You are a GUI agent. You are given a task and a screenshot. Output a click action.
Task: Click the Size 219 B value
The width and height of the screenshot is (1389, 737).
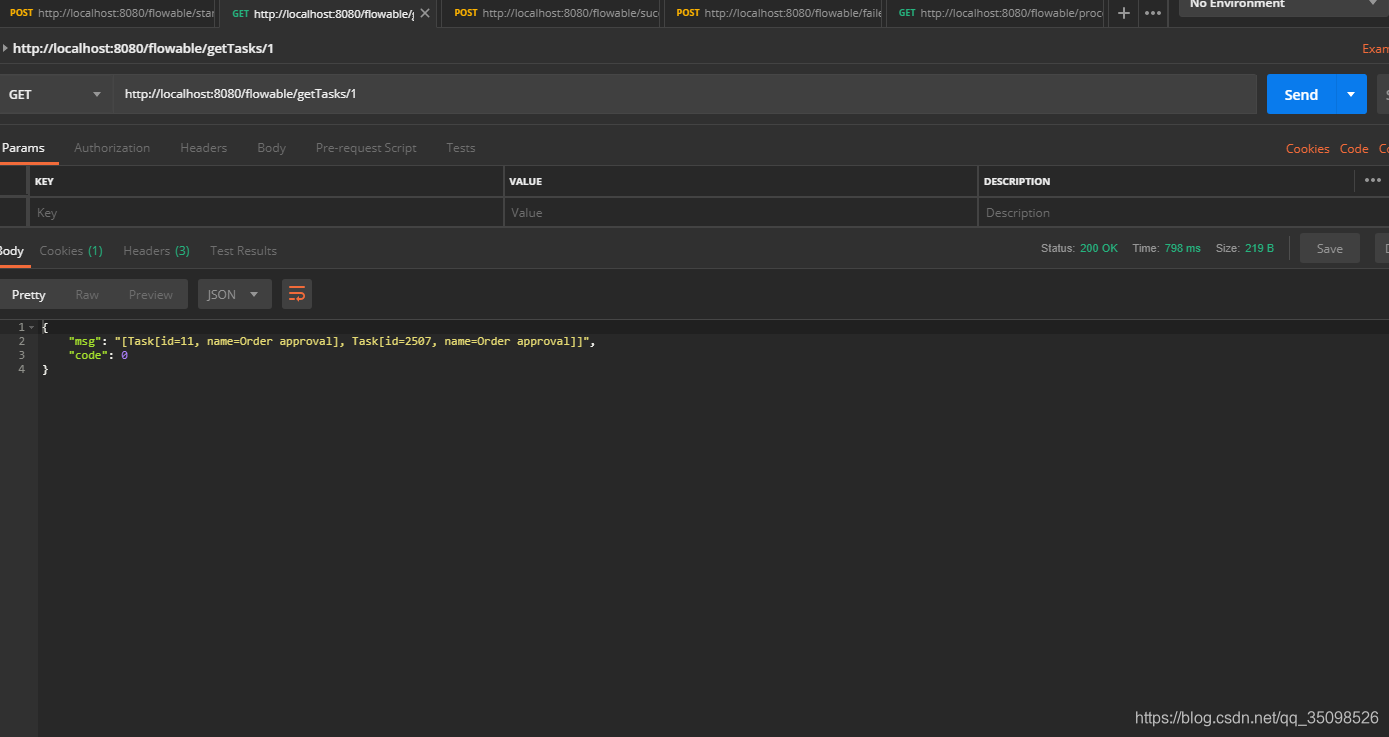coord(1258,248)
